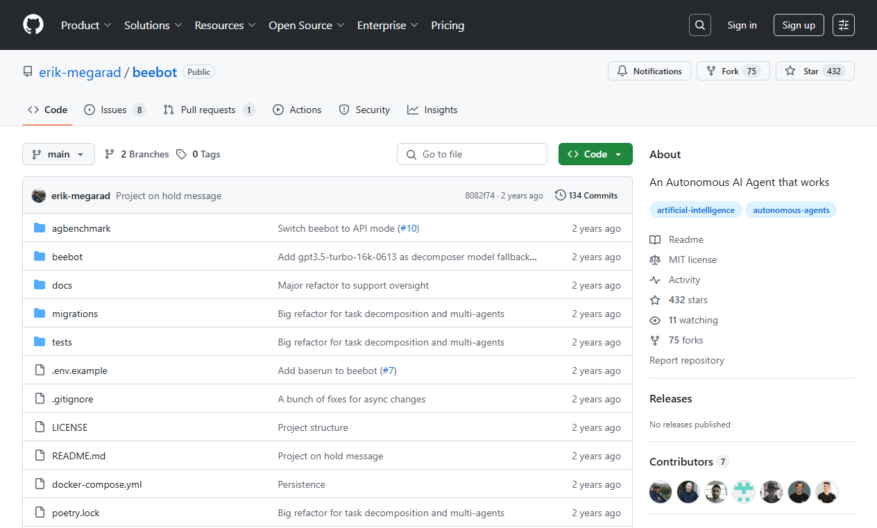Screen dimensions: 877x528
Task: Click the MIT license scales icon
Action: 655,260
